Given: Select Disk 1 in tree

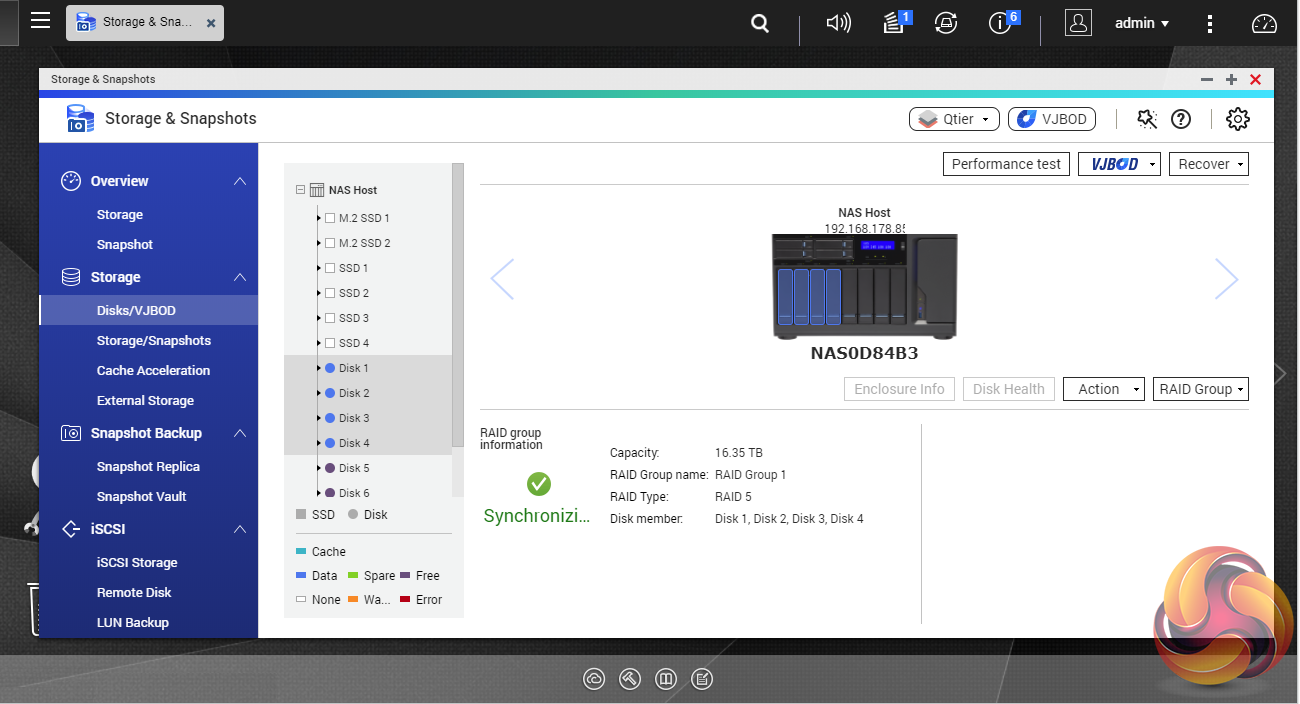Looking at the screenshot, I should tap(354, 368).
